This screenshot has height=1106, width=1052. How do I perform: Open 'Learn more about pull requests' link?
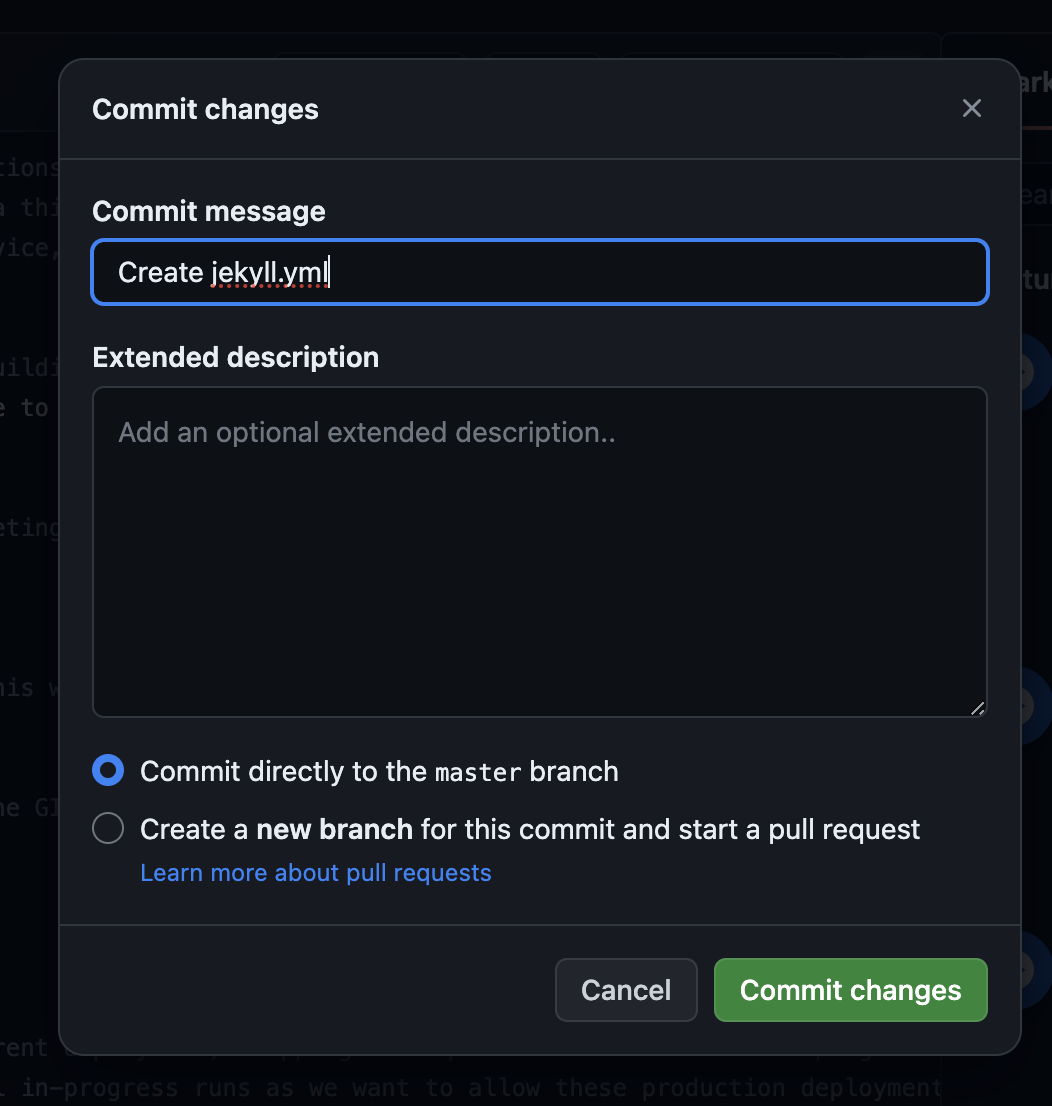[x=316, y=873]
